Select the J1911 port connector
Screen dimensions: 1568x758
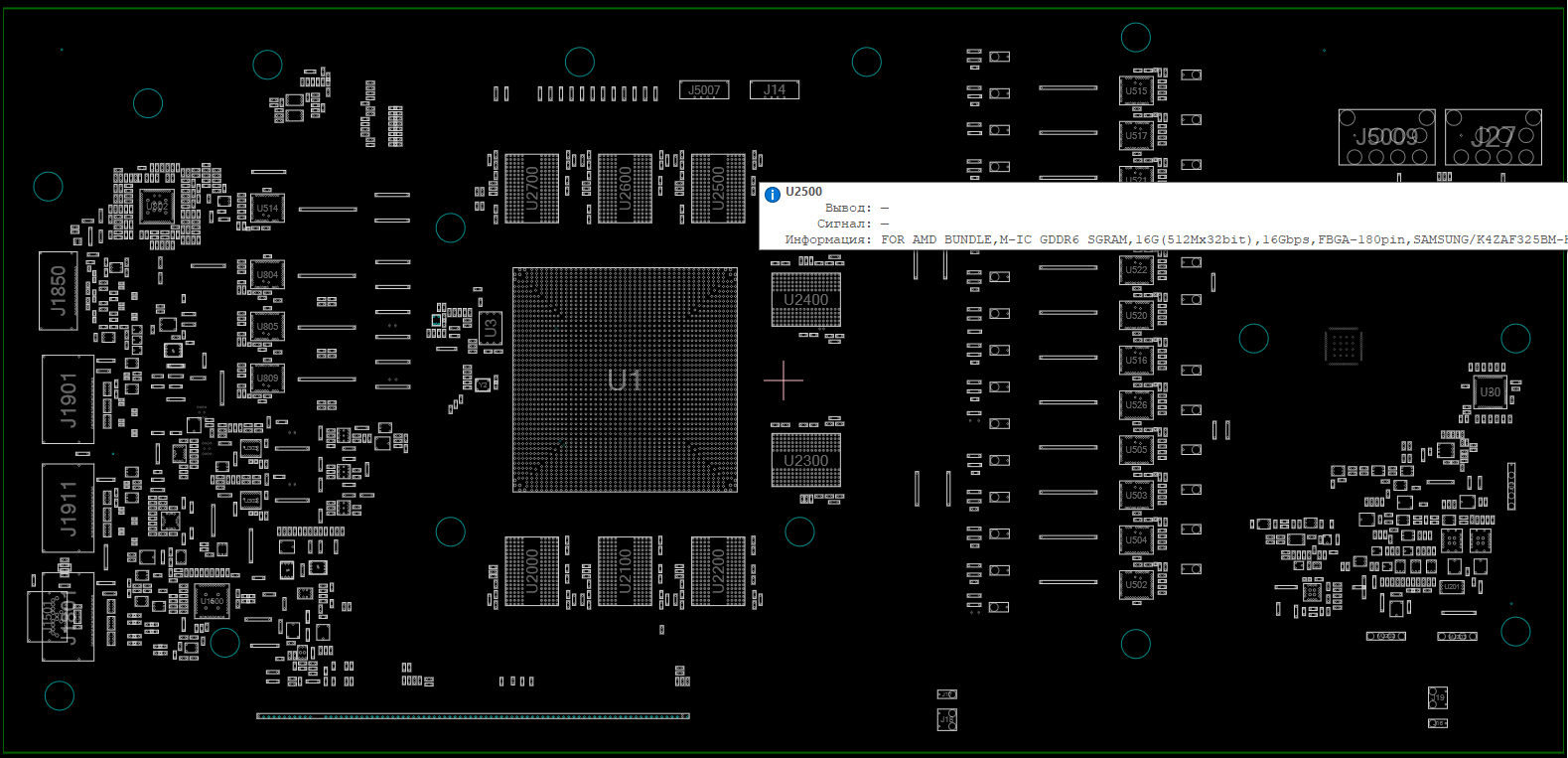pyautogui.click(x=68, y=508)
